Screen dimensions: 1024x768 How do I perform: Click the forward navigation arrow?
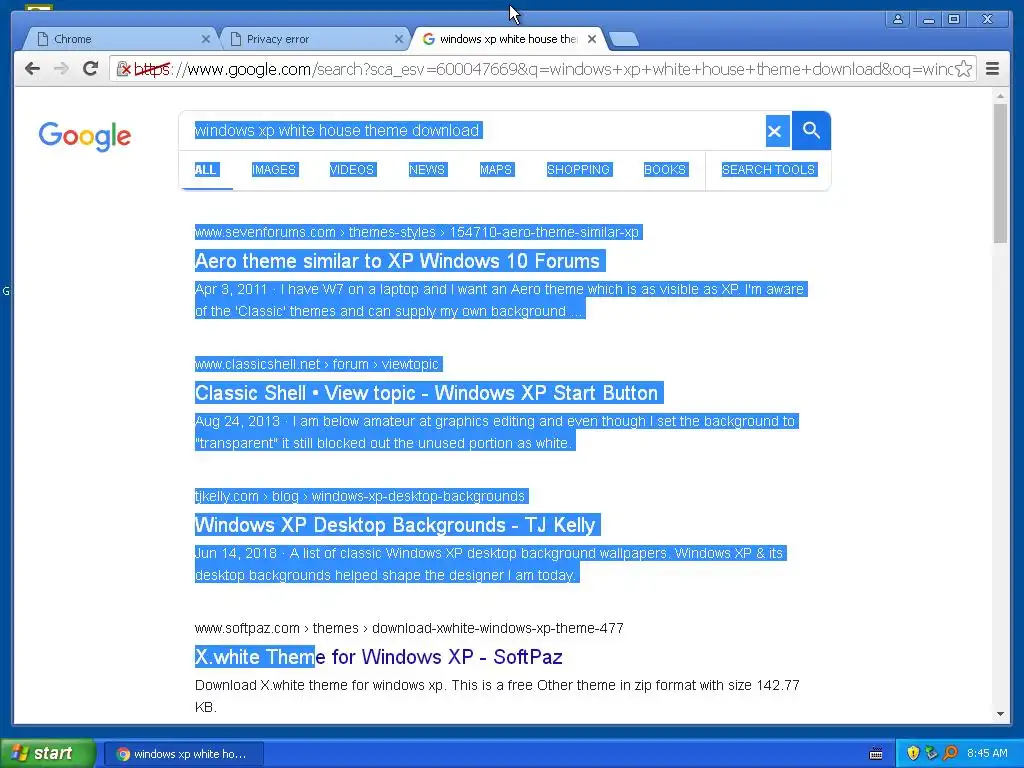61,69
